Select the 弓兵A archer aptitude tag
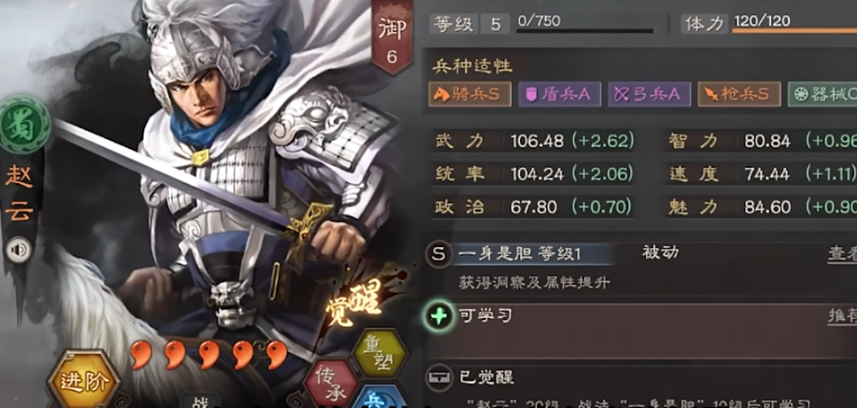This screenshot has height=409, width=857. pos(649,95)
